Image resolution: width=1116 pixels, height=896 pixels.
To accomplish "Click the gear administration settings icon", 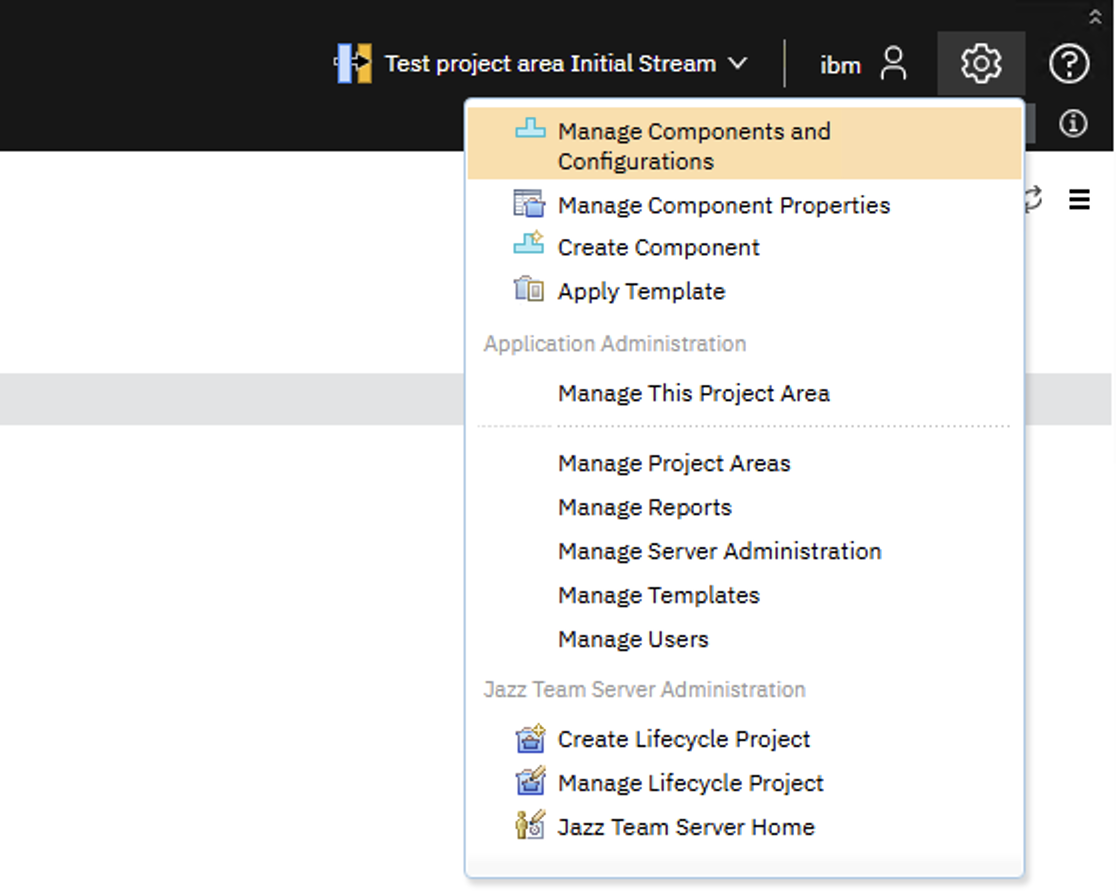I will (x=980, y=64).
